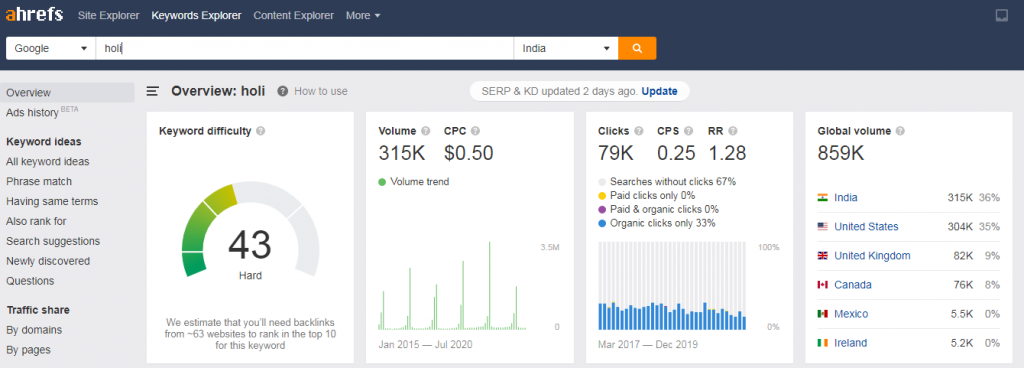
Task: Click the Global volume help icon
Action: pyautogui.click(x=900, y=131)
